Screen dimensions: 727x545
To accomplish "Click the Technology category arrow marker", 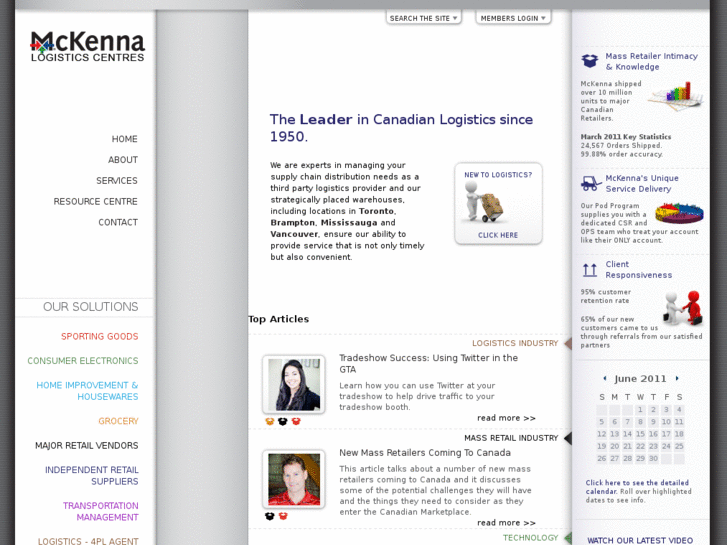I will tap(568, 538).
